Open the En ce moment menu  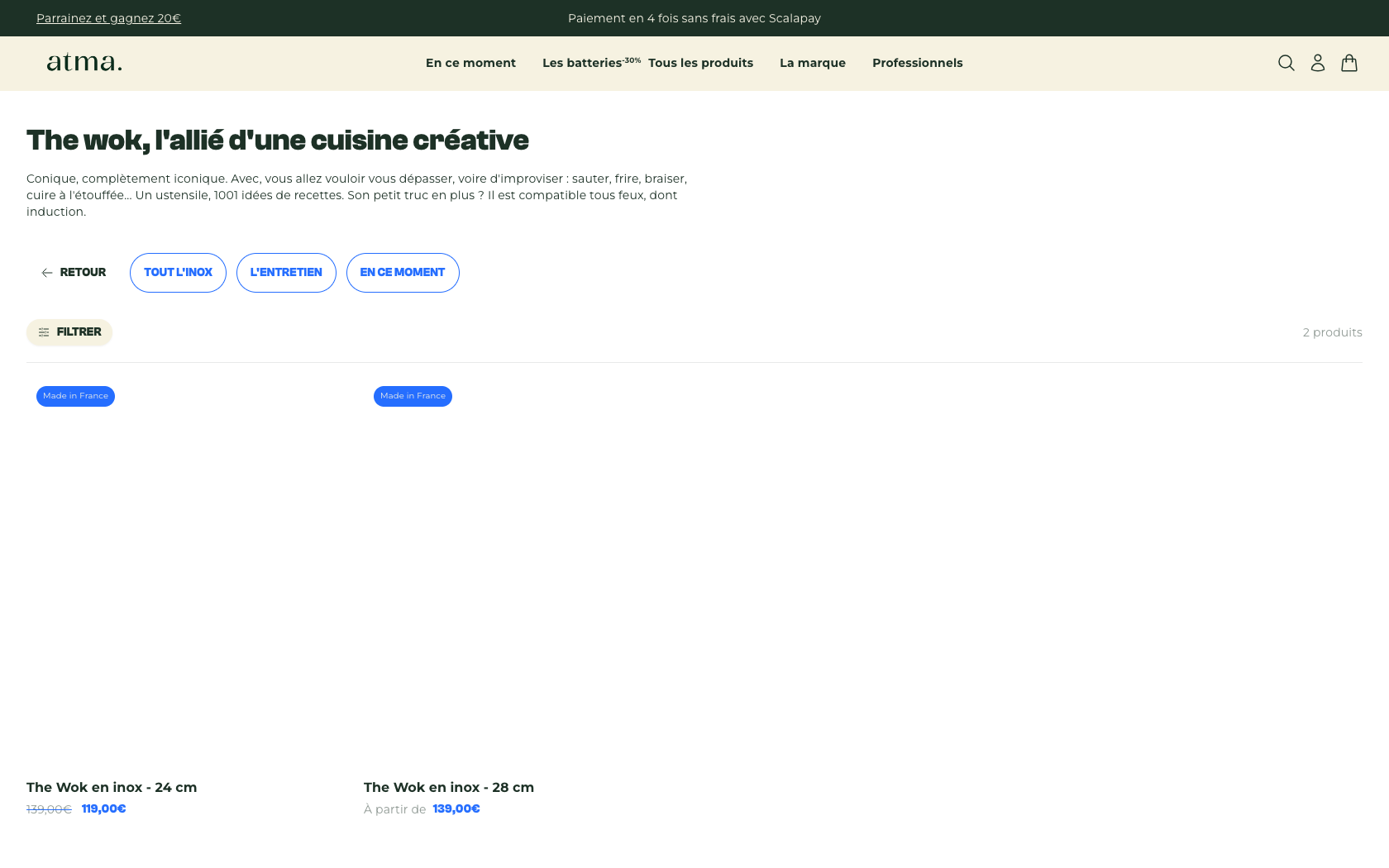(x=470, y=63)
